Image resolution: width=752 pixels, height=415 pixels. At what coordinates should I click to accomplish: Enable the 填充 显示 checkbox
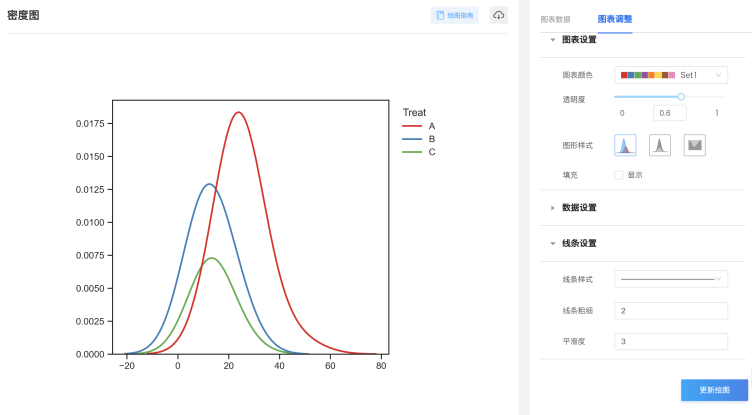pyautogui.click(x=619, y=175)
